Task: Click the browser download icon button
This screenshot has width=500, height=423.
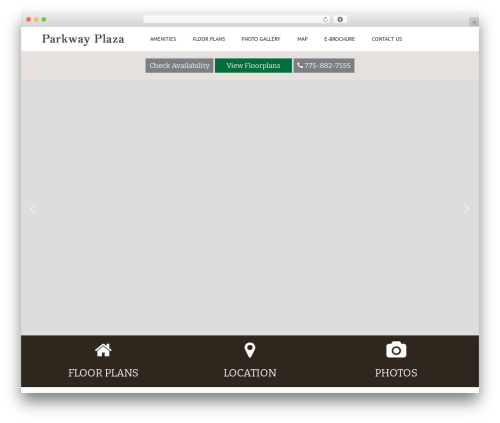Action: click(x=340, y=19)
